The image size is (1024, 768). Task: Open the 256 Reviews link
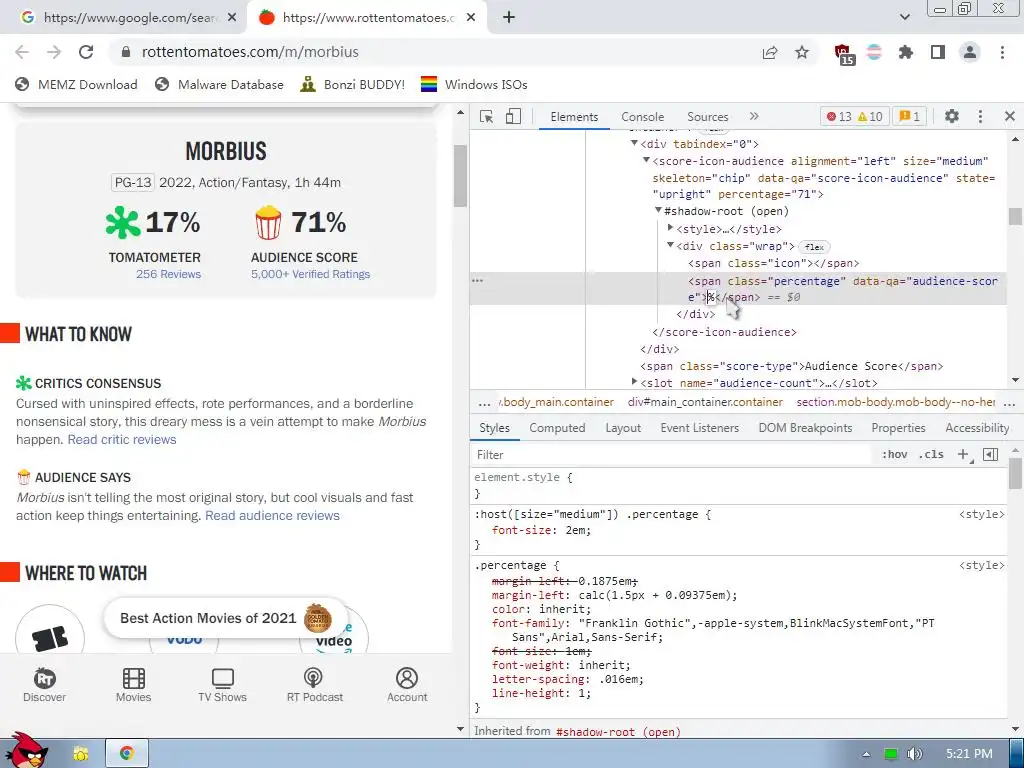(x=168, y=274)
